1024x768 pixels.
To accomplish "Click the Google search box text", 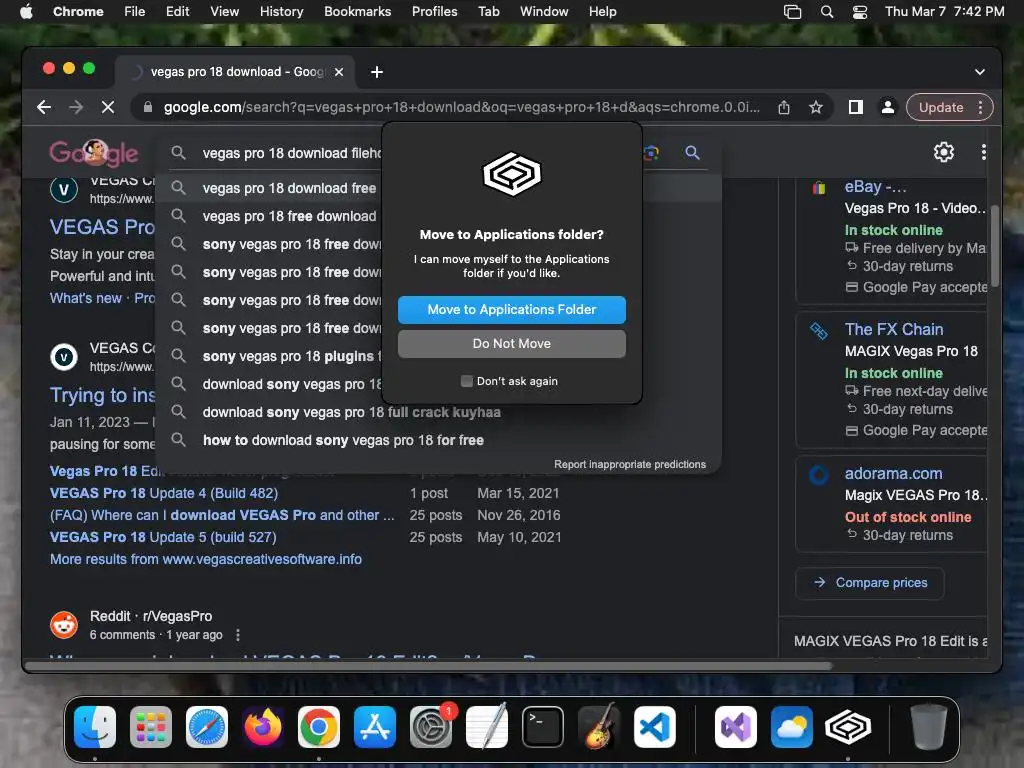I will tap(291, 153).
